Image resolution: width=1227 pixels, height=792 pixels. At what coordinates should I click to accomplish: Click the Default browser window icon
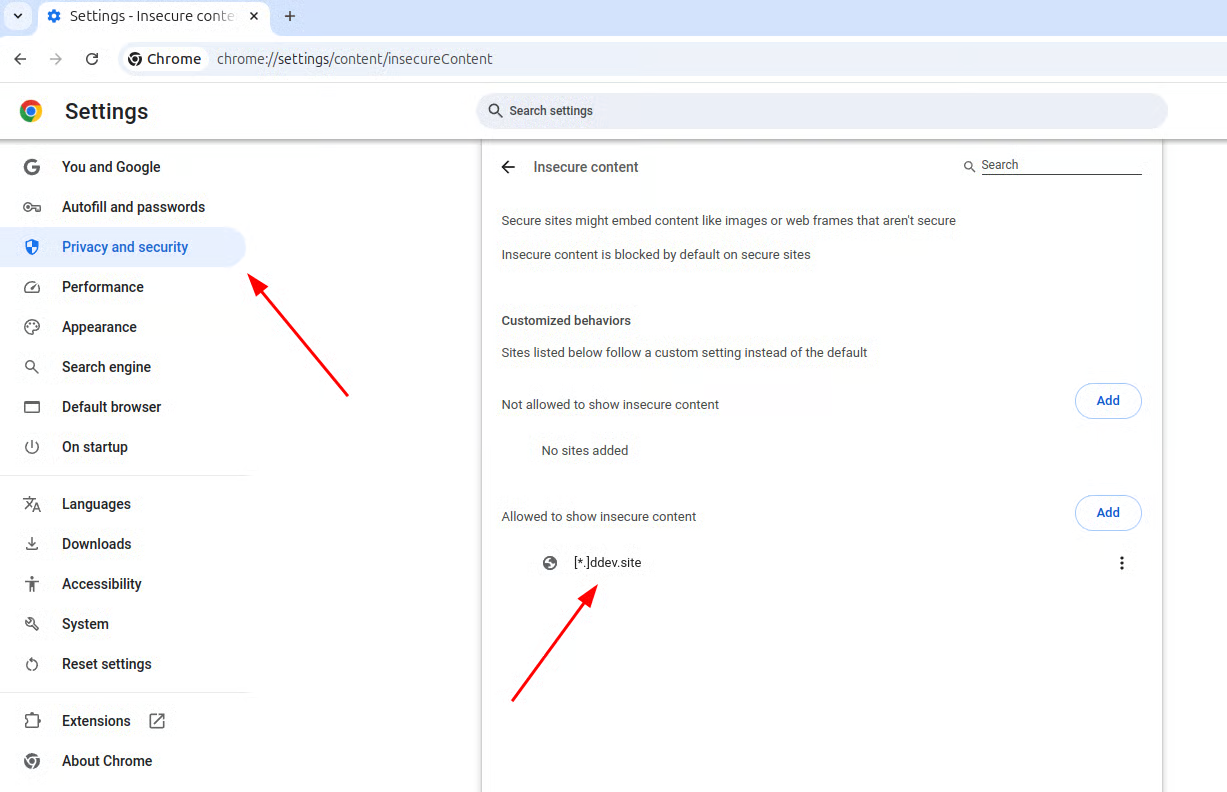click(32, 407)
